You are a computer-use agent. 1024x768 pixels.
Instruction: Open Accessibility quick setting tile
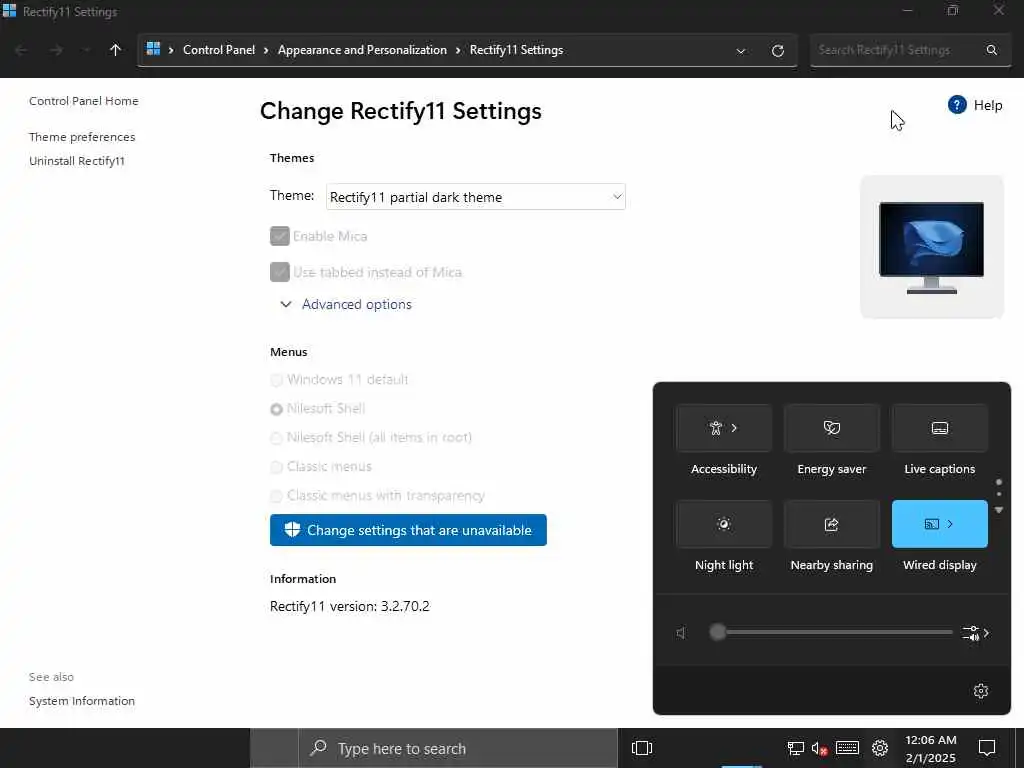[724, 428]
